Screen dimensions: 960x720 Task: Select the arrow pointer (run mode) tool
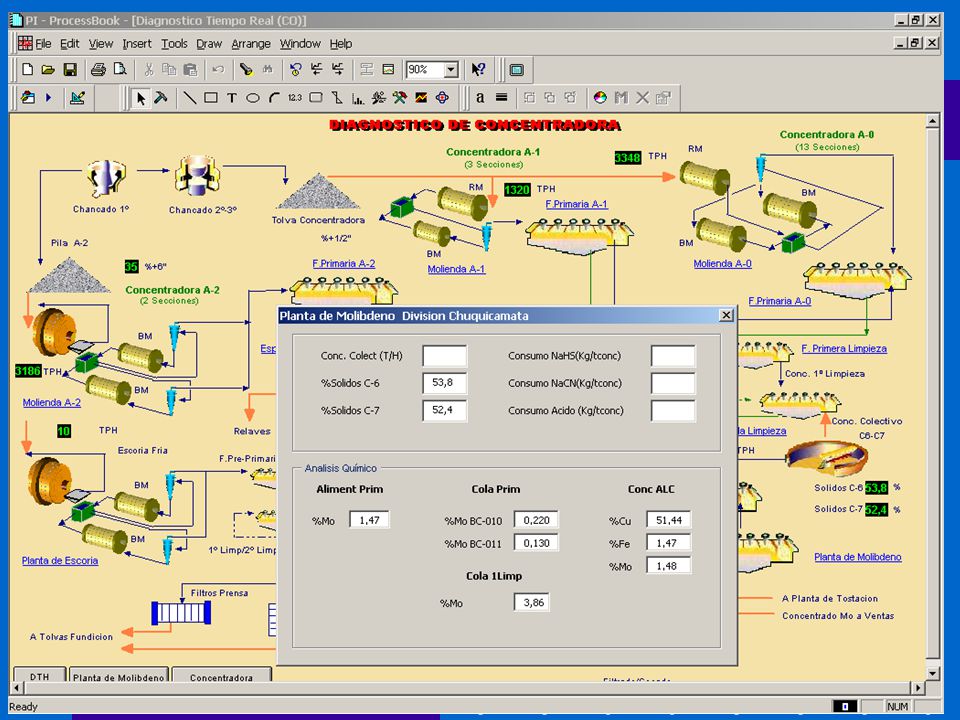coord(141,98)
